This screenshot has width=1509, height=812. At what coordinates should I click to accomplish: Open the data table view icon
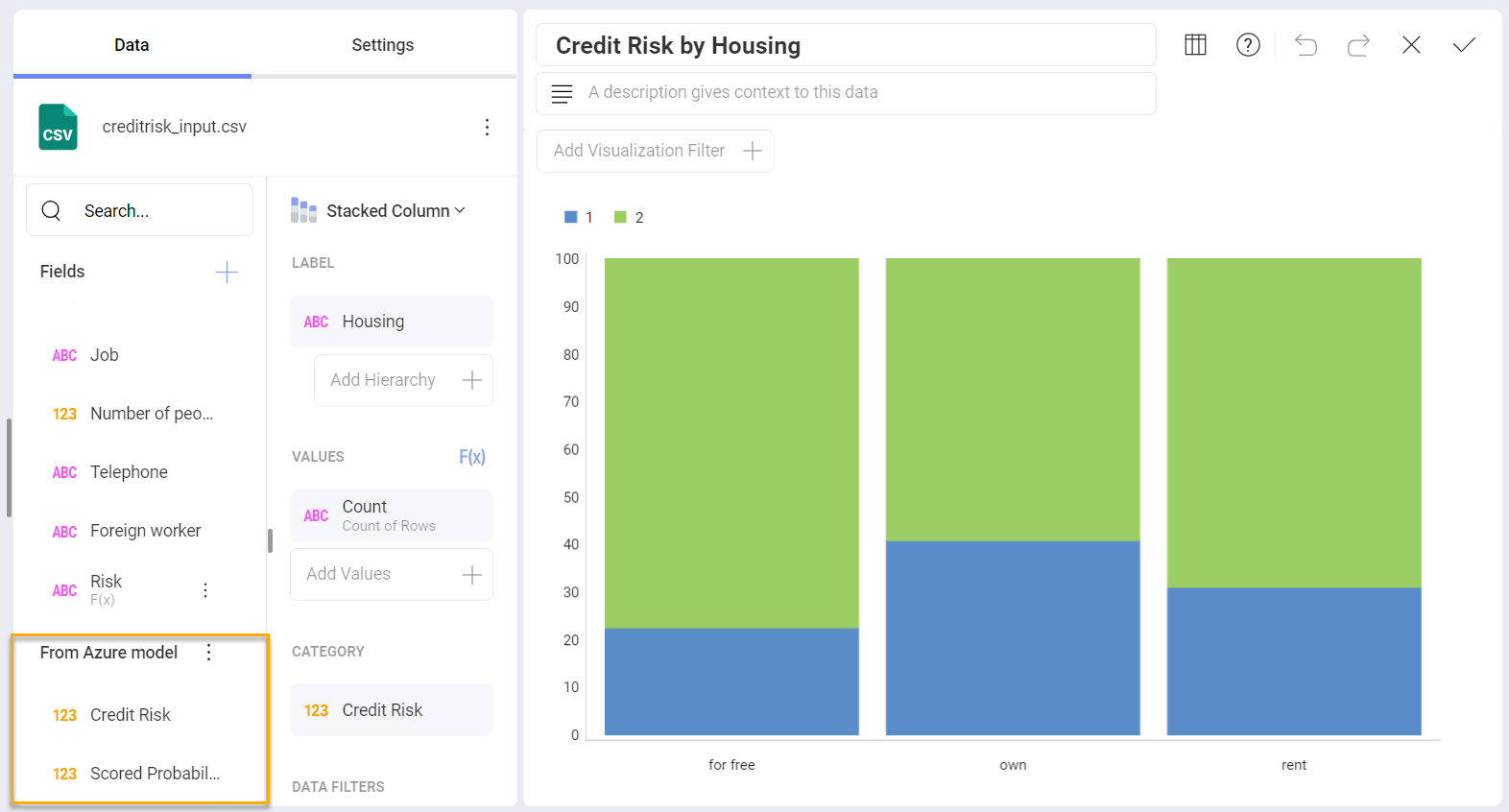(1195, 45)
